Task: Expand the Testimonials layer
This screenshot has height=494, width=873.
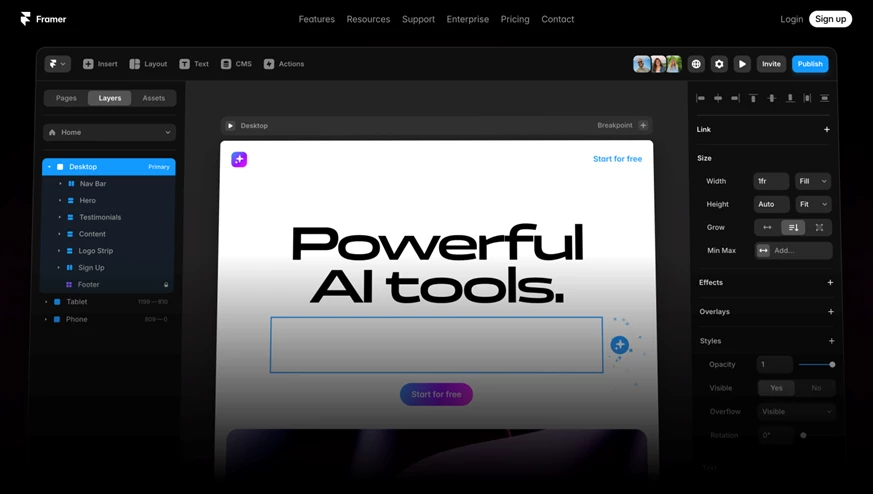Action: (60, 217)
